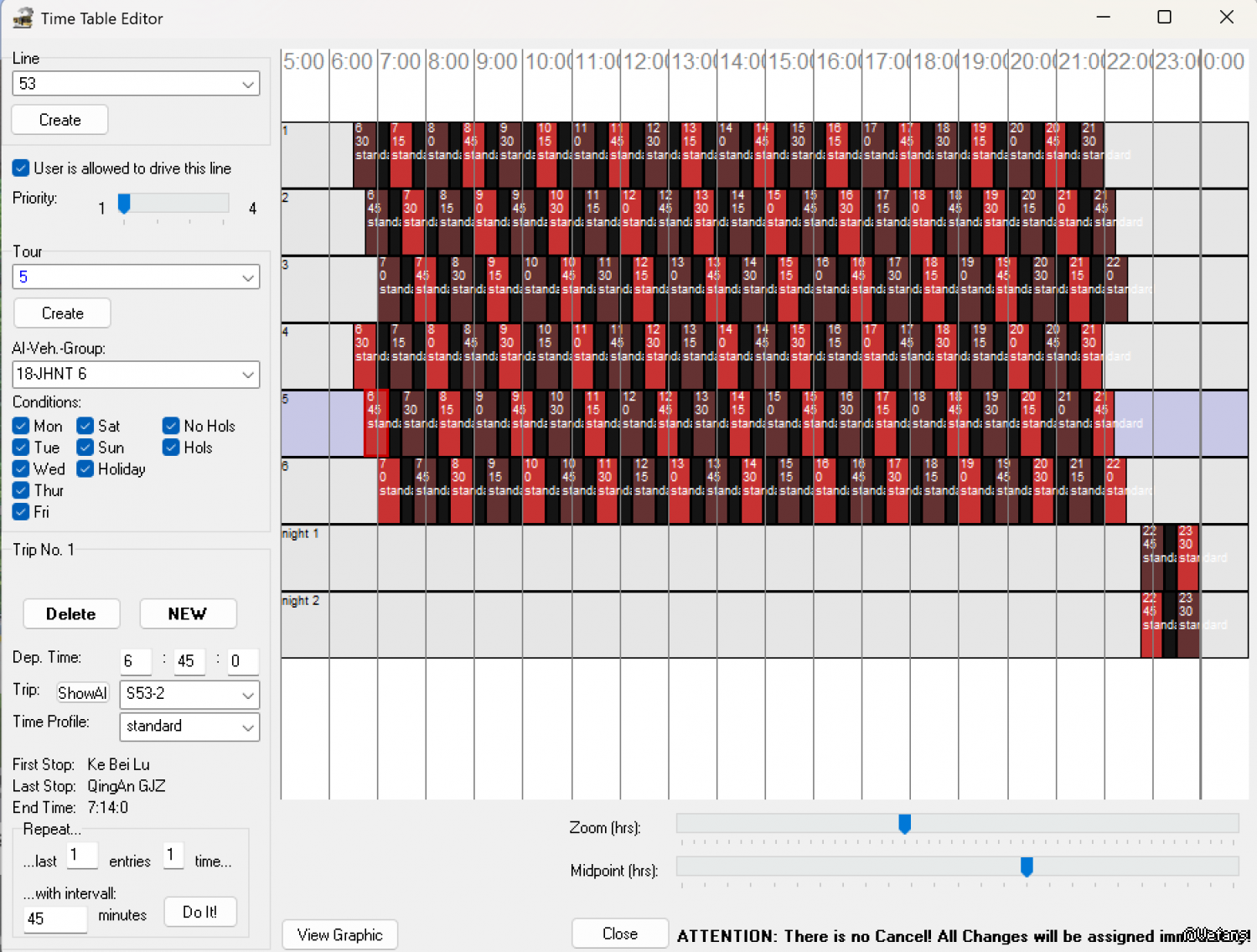Adjust the Zoom (hrs) slider

905,824
